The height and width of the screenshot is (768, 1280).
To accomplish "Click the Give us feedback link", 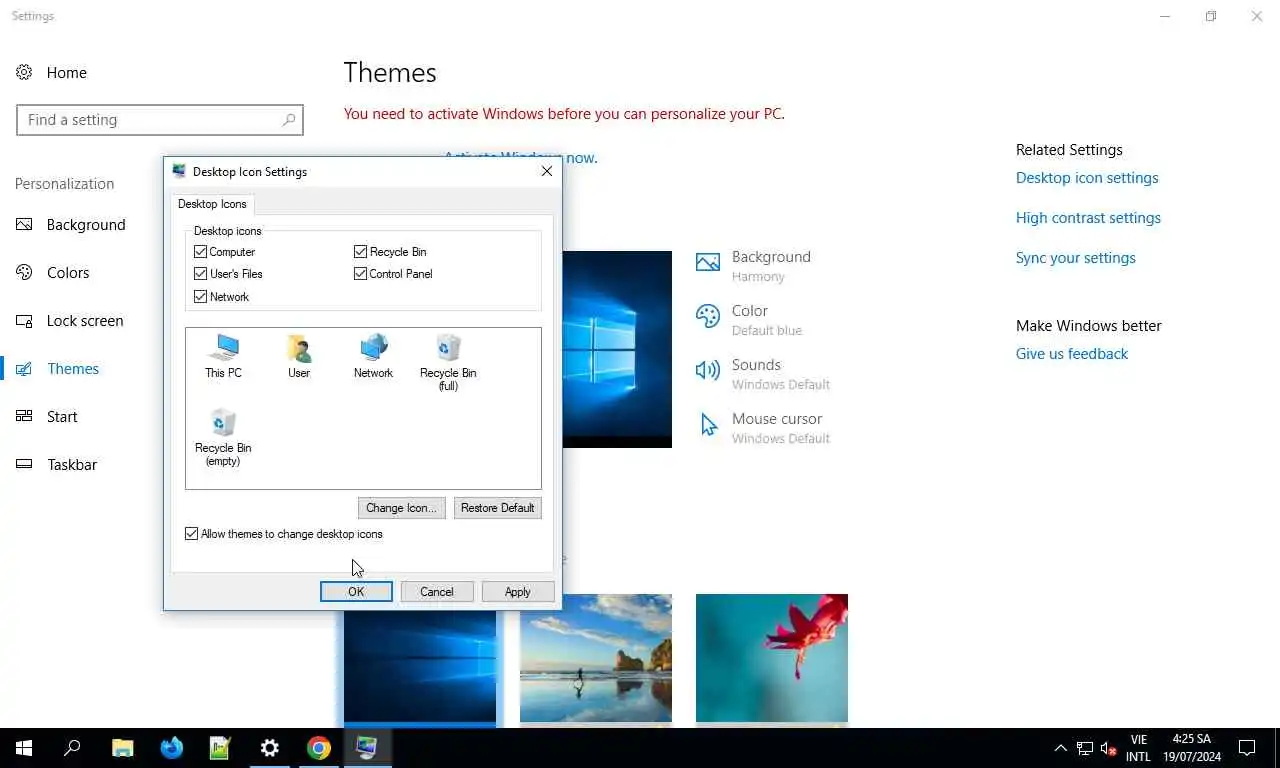I will [1072, 354].
